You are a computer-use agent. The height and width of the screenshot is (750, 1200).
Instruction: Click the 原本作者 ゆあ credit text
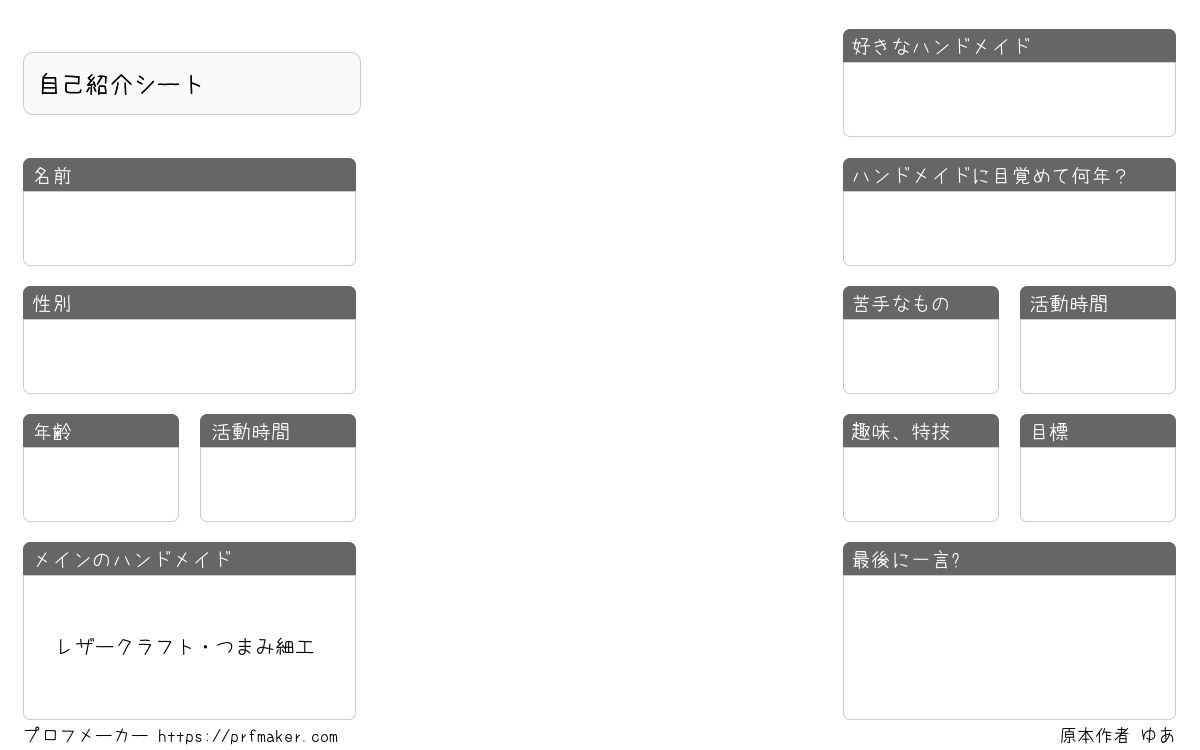1117,736
